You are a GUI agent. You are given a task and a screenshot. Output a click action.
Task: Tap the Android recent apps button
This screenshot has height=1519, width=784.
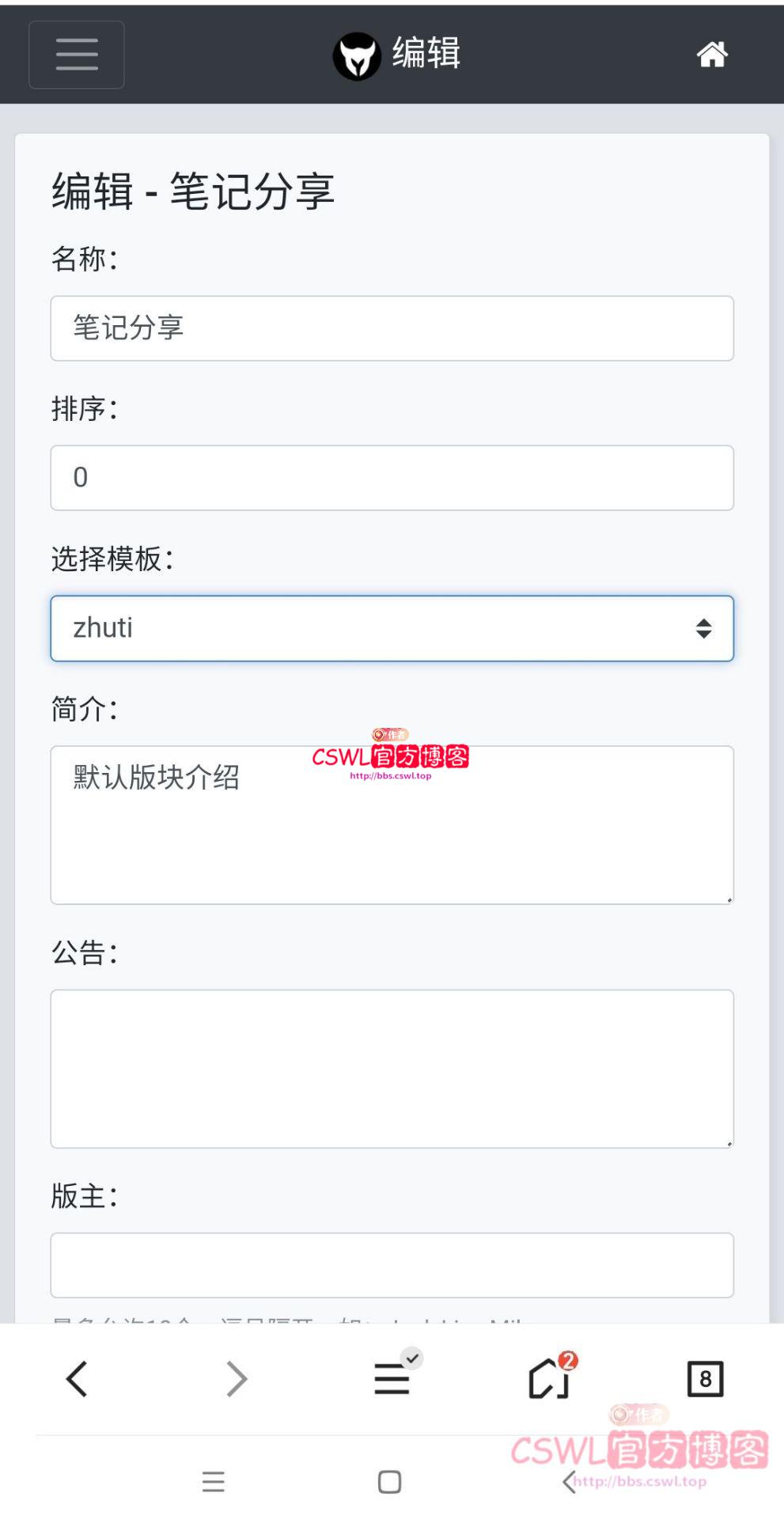pyautogui.click(x=213, y=1481)
